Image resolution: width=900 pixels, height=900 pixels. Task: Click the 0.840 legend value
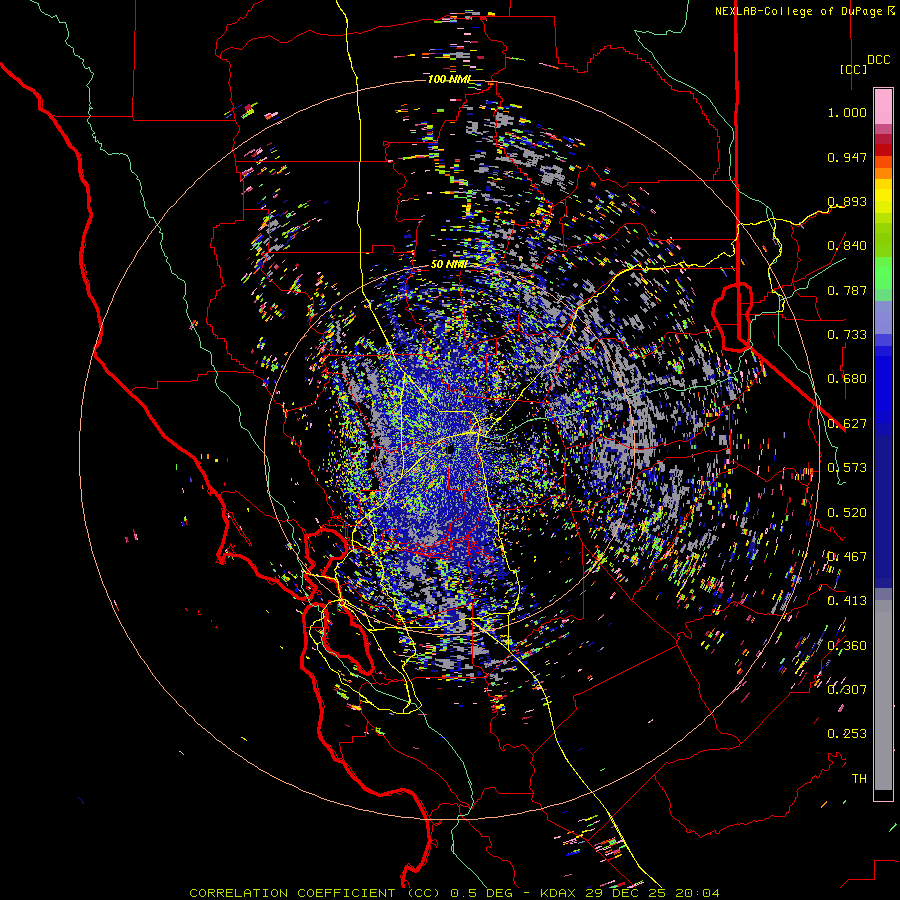click(x=847, y=246)
